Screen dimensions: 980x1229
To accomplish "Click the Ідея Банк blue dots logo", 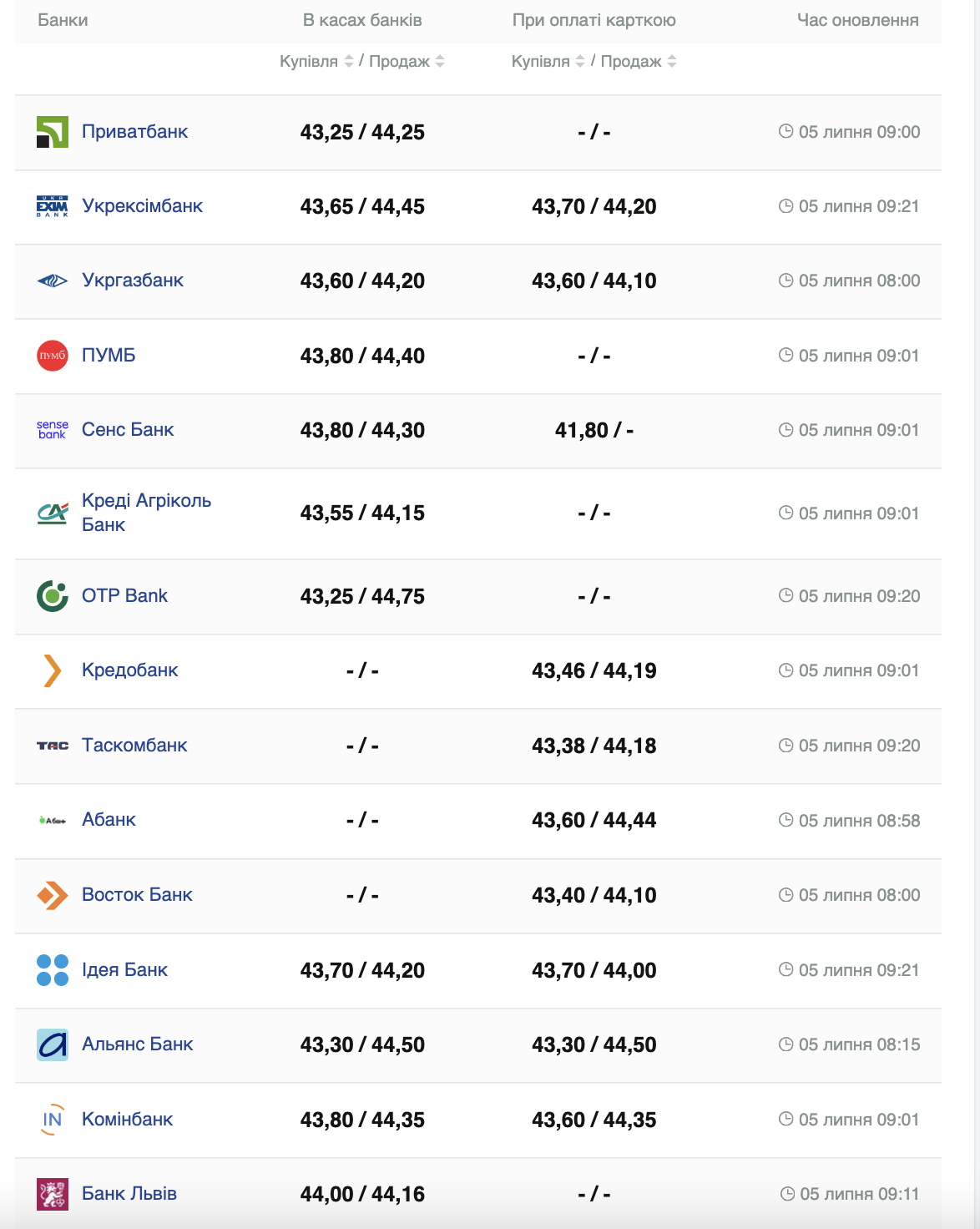I will click(x=52, y=970).
